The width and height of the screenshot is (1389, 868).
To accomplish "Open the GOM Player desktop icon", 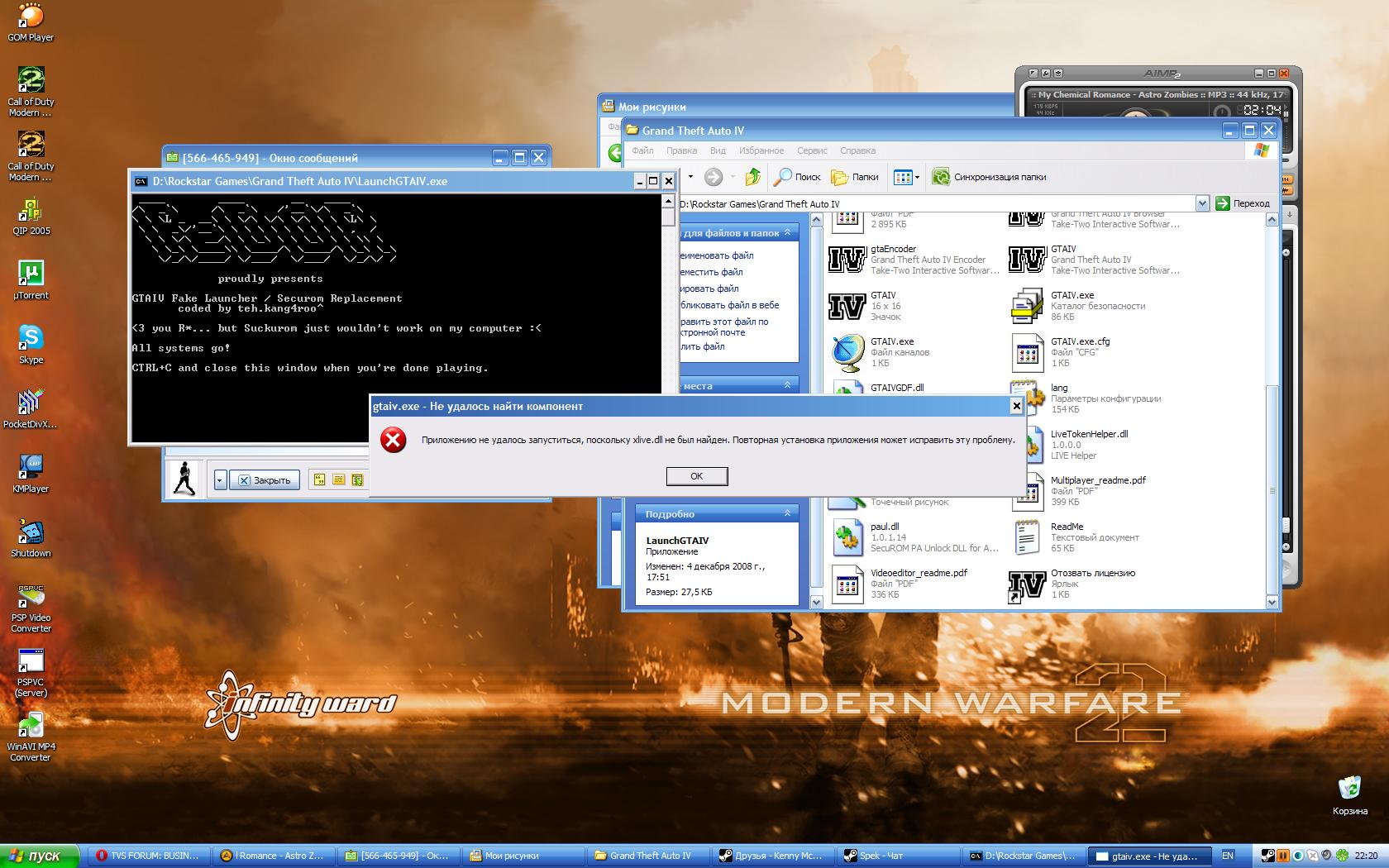I will (31, 17).
